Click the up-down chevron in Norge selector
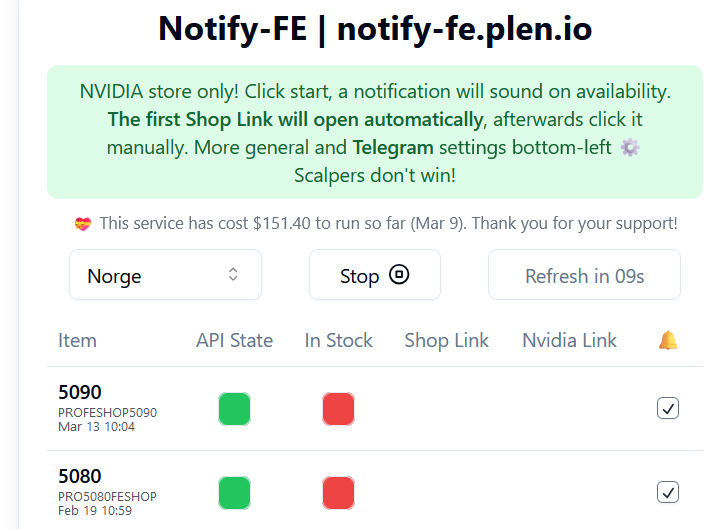 tap(233, 275)
